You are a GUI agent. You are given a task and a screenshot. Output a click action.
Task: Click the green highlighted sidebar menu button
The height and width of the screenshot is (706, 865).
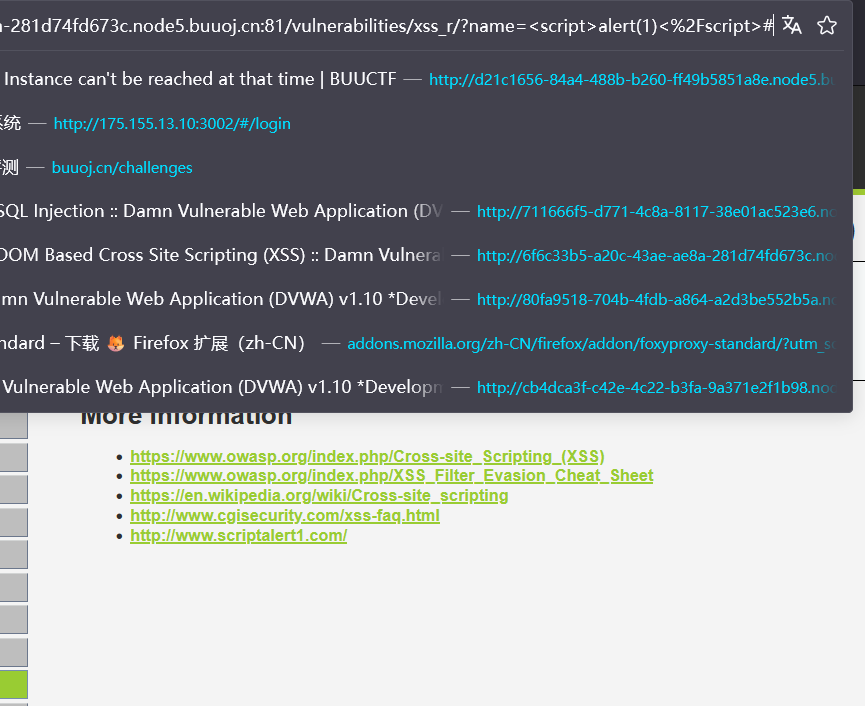point(13,684)
